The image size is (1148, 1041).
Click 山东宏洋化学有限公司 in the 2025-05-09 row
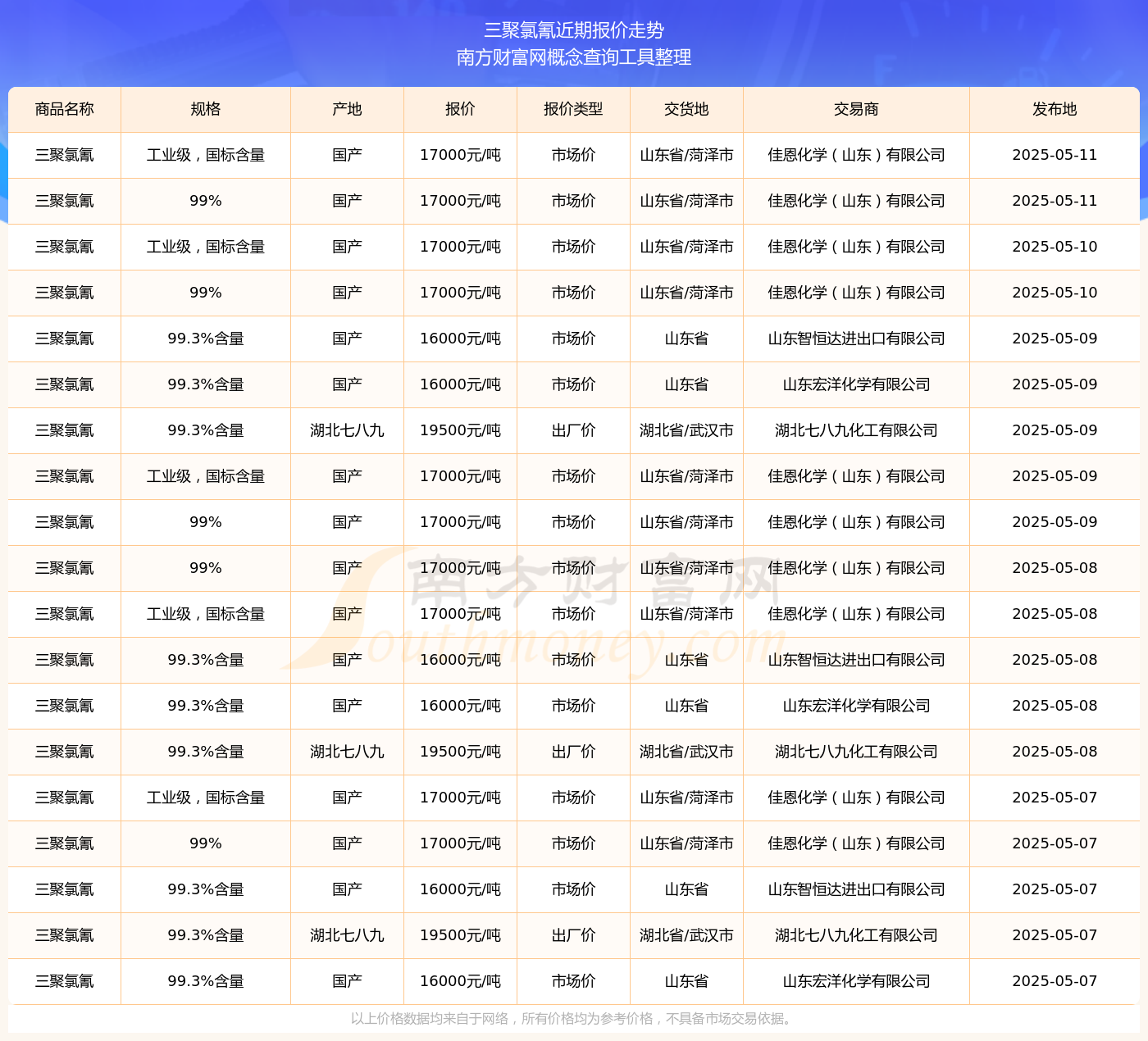point(856,384)
